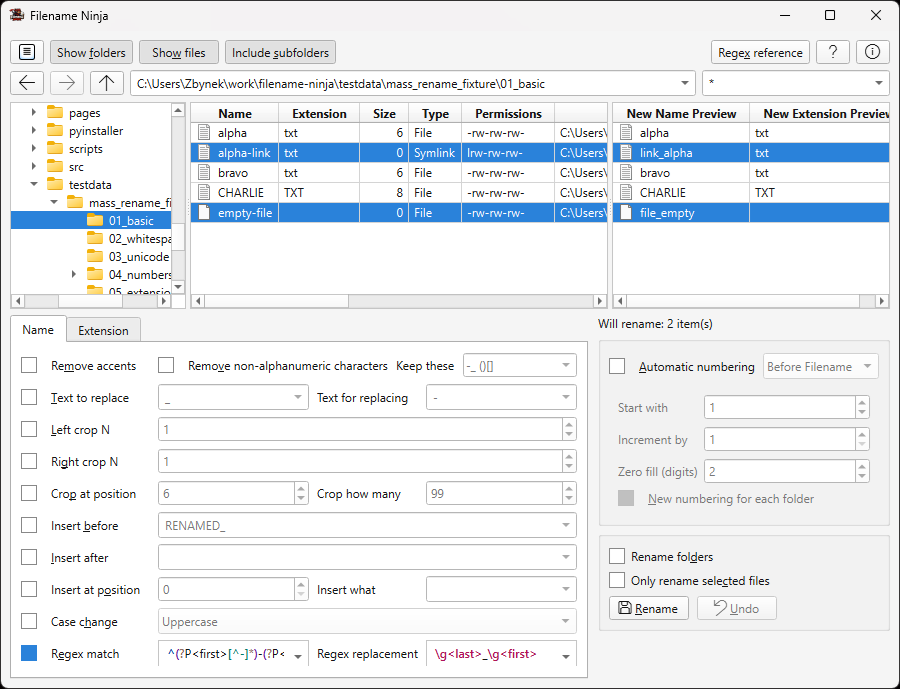
Task: Increase Zero fill digits with the stepper
Action: point(862,466)
